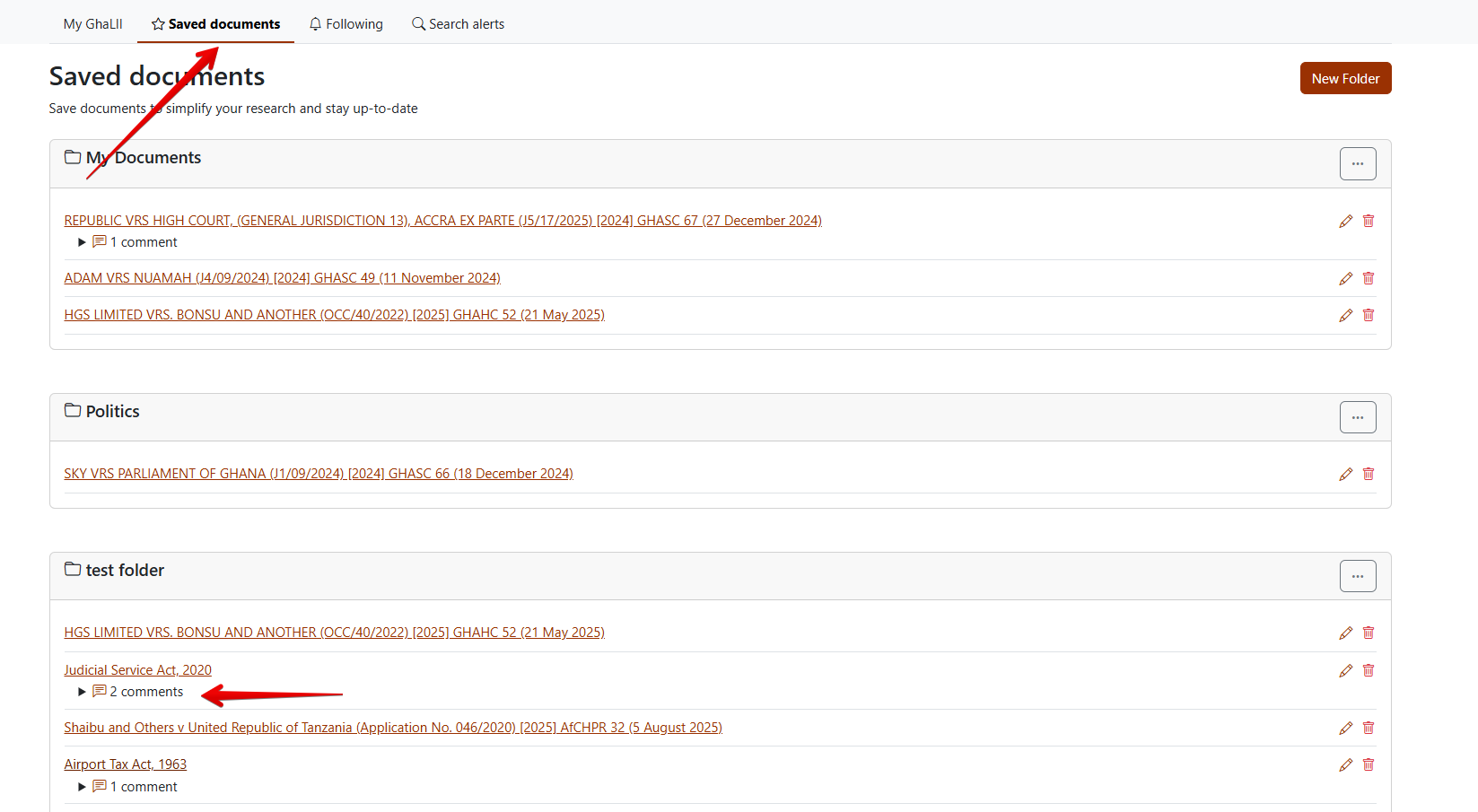This screenshot has height=812, width=1478.
Task: Edit the SKY VRS PARLIAMENT OF GHANA entry
Action: tap(1345, 474)
